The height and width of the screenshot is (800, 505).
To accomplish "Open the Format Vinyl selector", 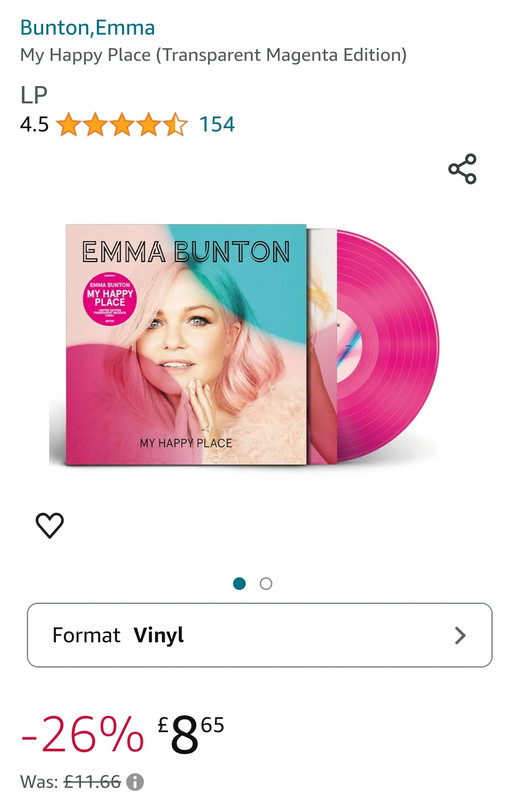I will 260,635.
